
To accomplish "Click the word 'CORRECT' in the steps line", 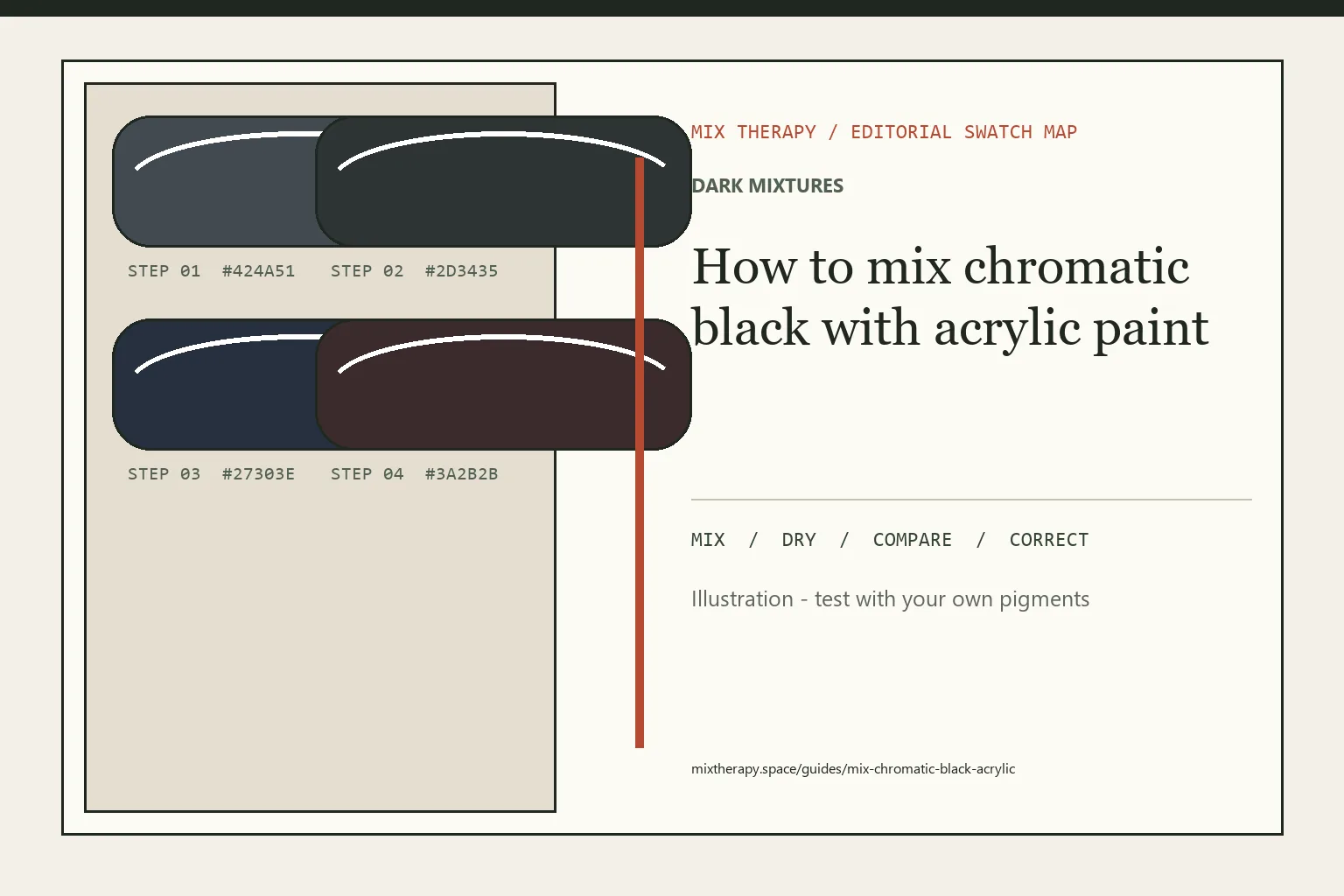I will 1049,540.
